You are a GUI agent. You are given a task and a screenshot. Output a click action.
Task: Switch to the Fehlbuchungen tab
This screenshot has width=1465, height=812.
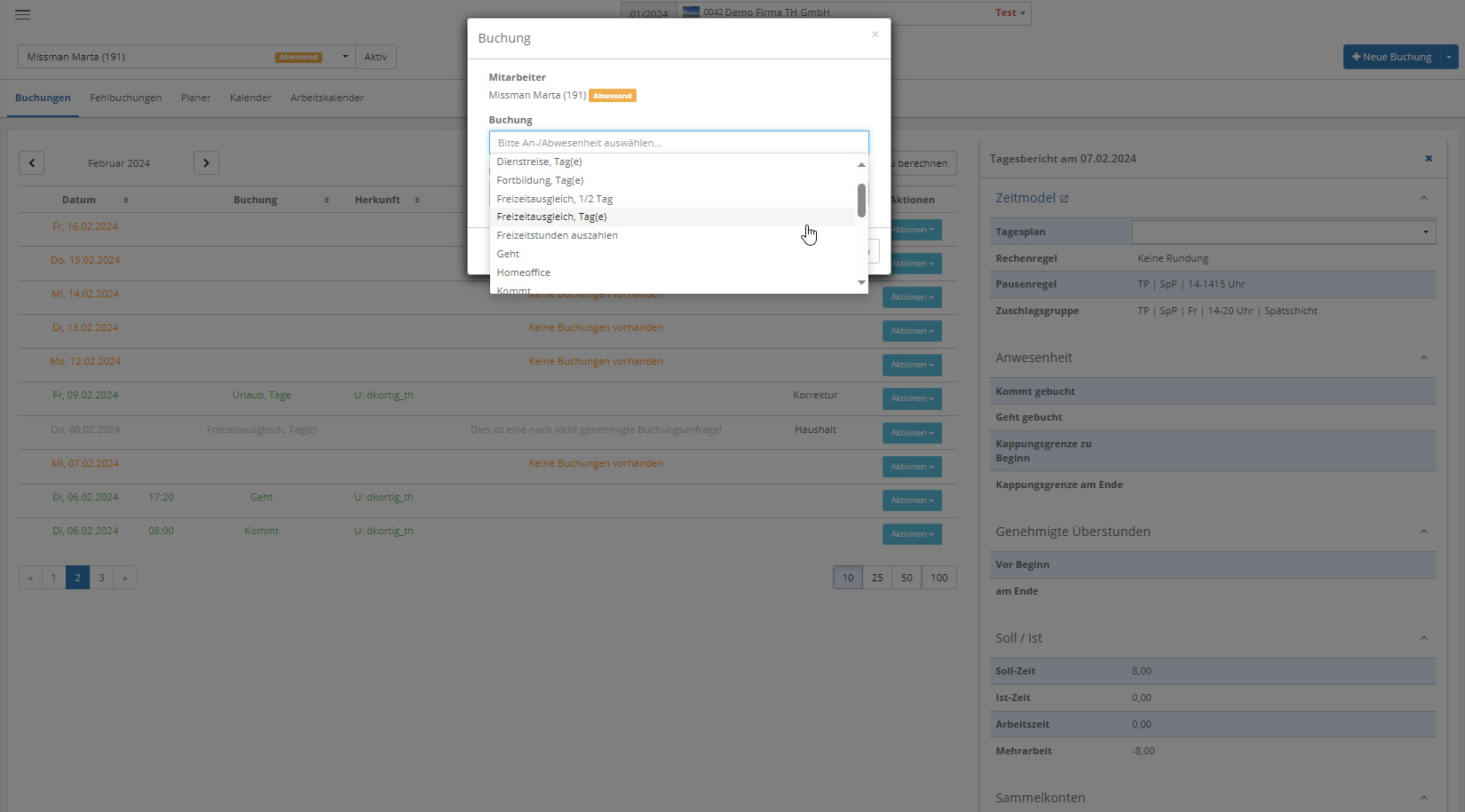pos(125,98)
